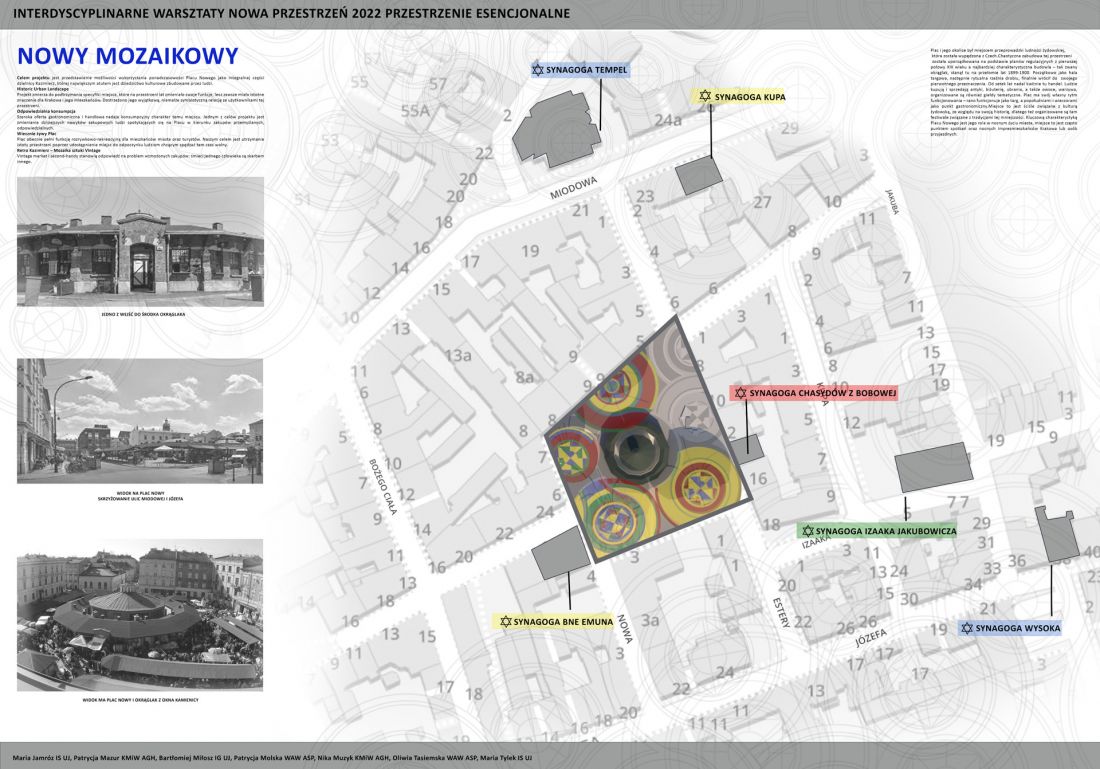1100x769 pixels.
Task: Click the IZAAKA street name
Action: pyautogui.click(x=817, y=542)
